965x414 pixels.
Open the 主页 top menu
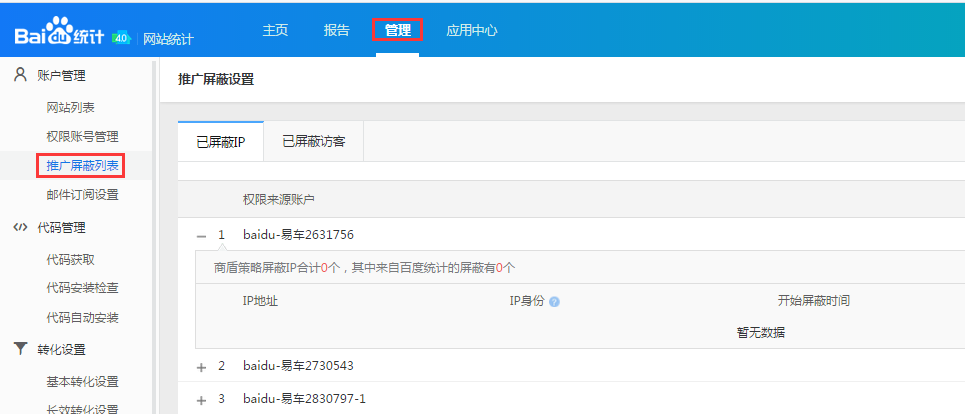point(275,30)
